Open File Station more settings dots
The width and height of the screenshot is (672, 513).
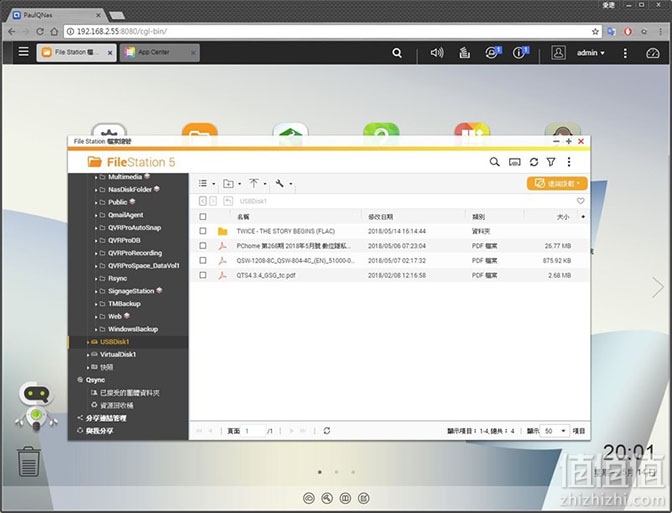[569, 162]
